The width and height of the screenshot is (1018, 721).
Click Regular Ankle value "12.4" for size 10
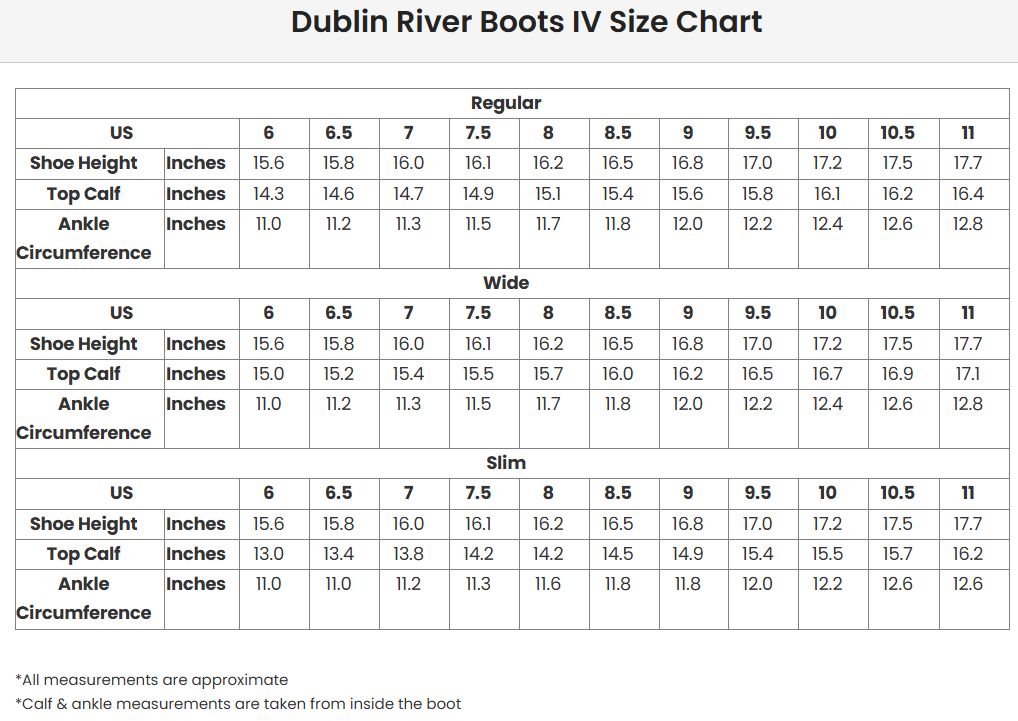tap(827, 224)
